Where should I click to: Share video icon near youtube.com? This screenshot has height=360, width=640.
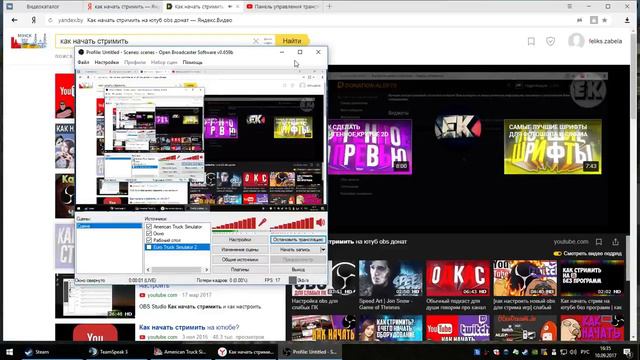click(615, 242)
